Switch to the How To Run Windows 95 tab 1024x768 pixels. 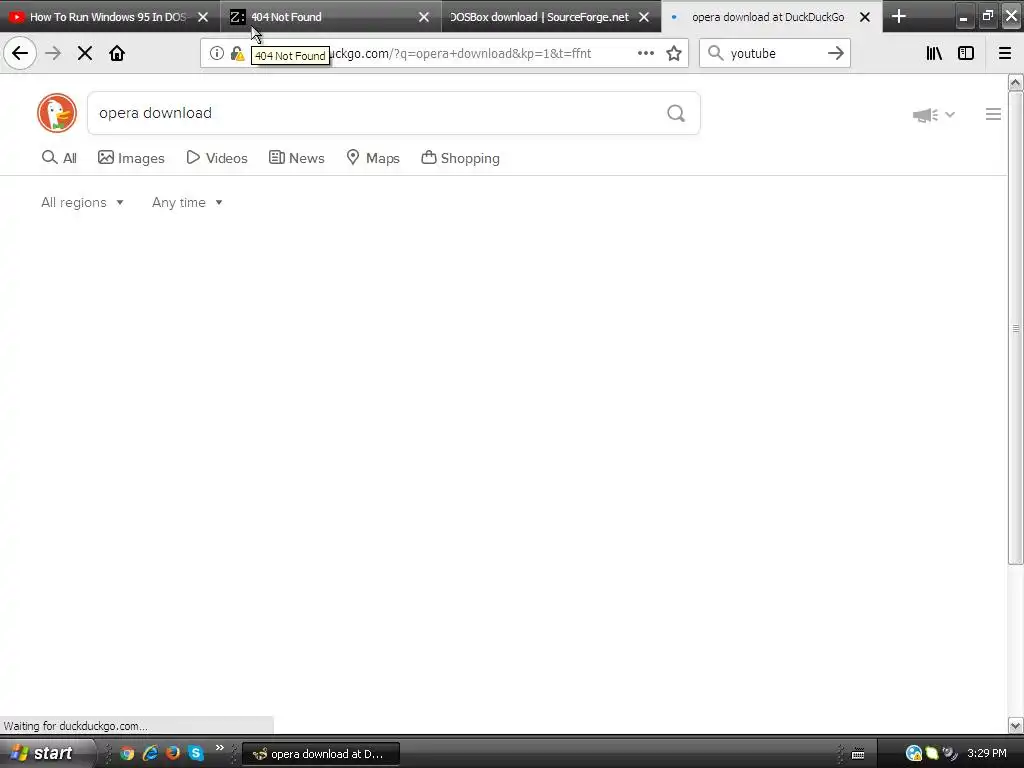(x=108, y=17)
